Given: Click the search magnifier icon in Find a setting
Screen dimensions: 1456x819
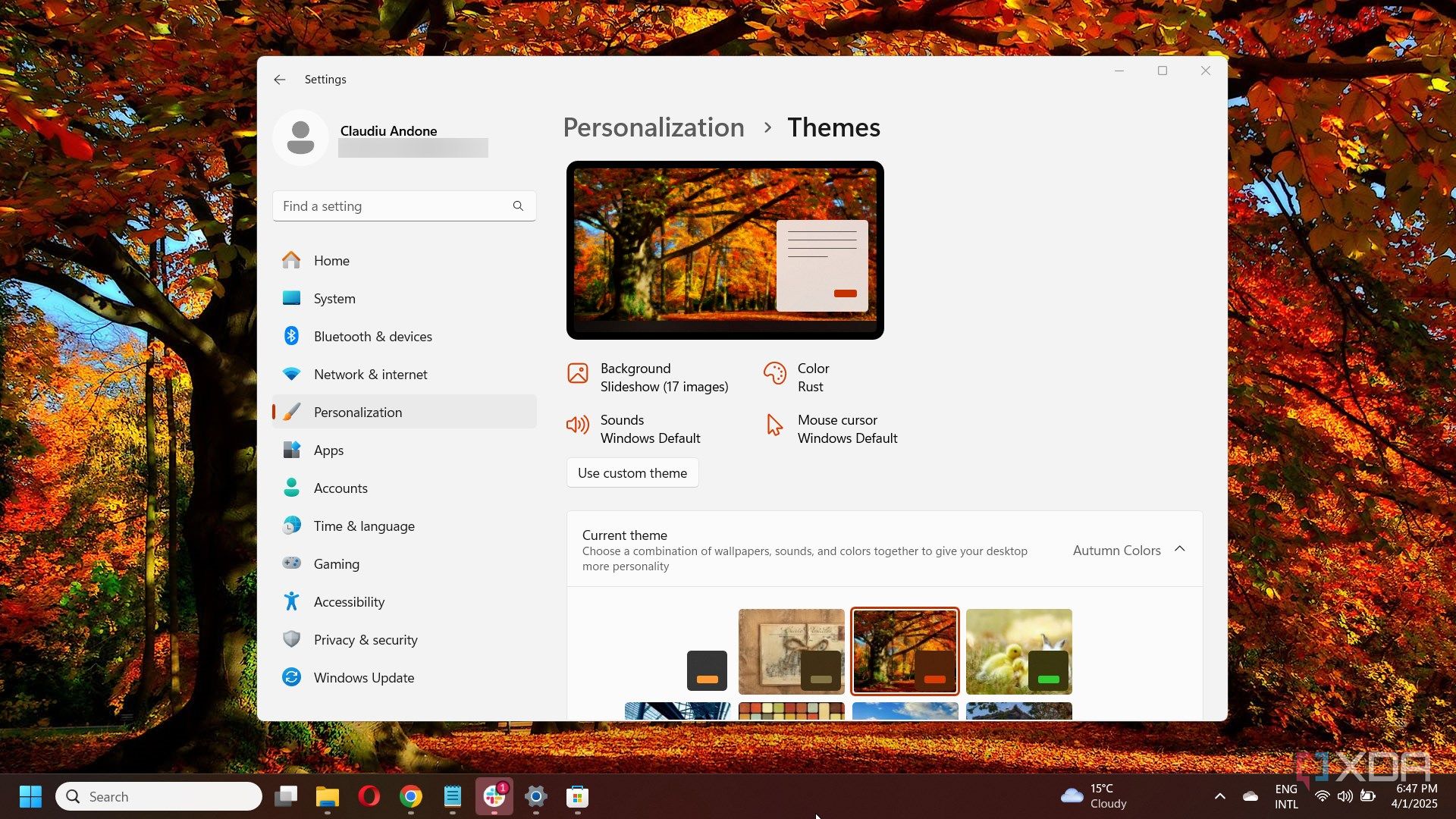Looking at the screenshot, I should (518, 206).
